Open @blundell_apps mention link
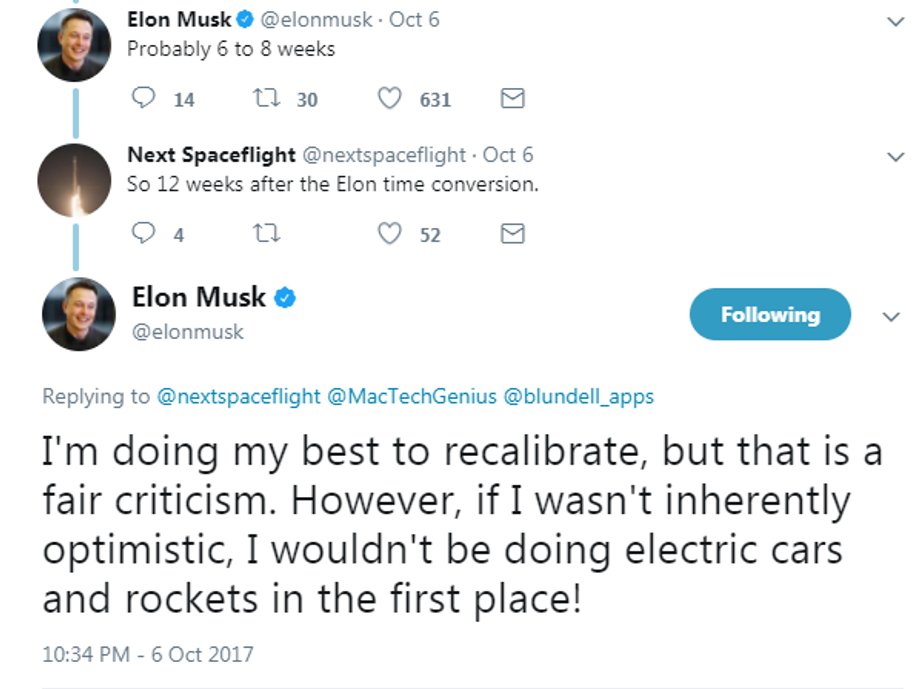 pos(579,397)
